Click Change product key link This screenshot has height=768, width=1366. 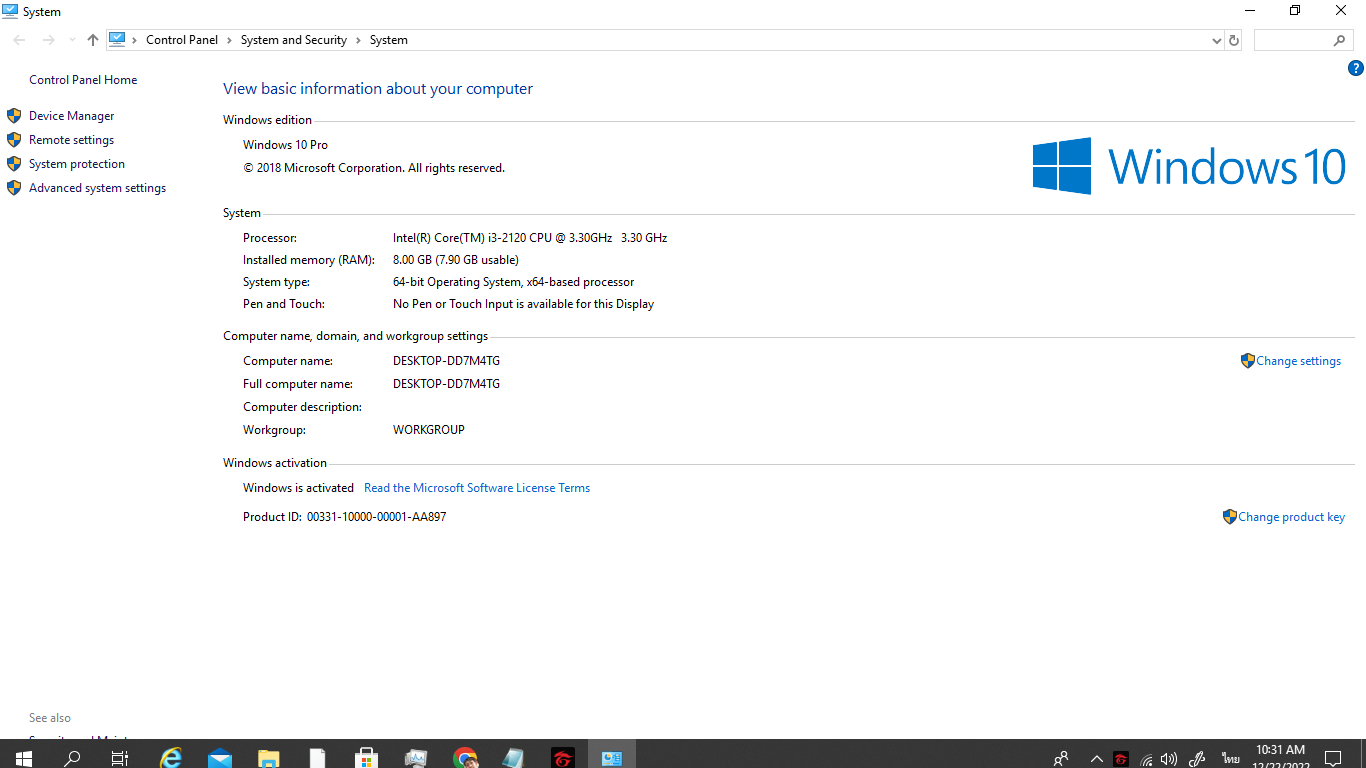(1291, 517)
